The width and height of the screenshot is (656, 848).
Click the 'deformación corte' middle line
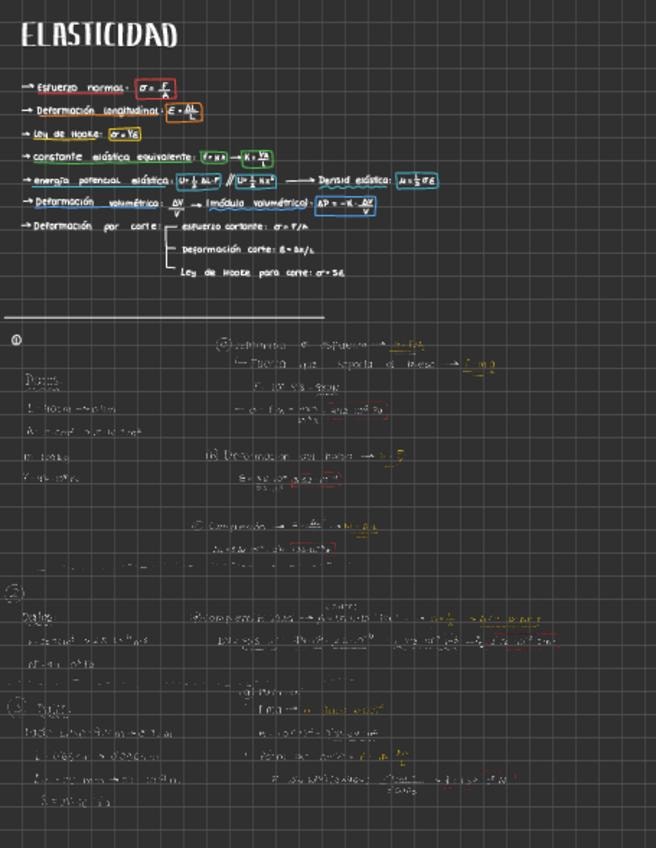(243, 249)
